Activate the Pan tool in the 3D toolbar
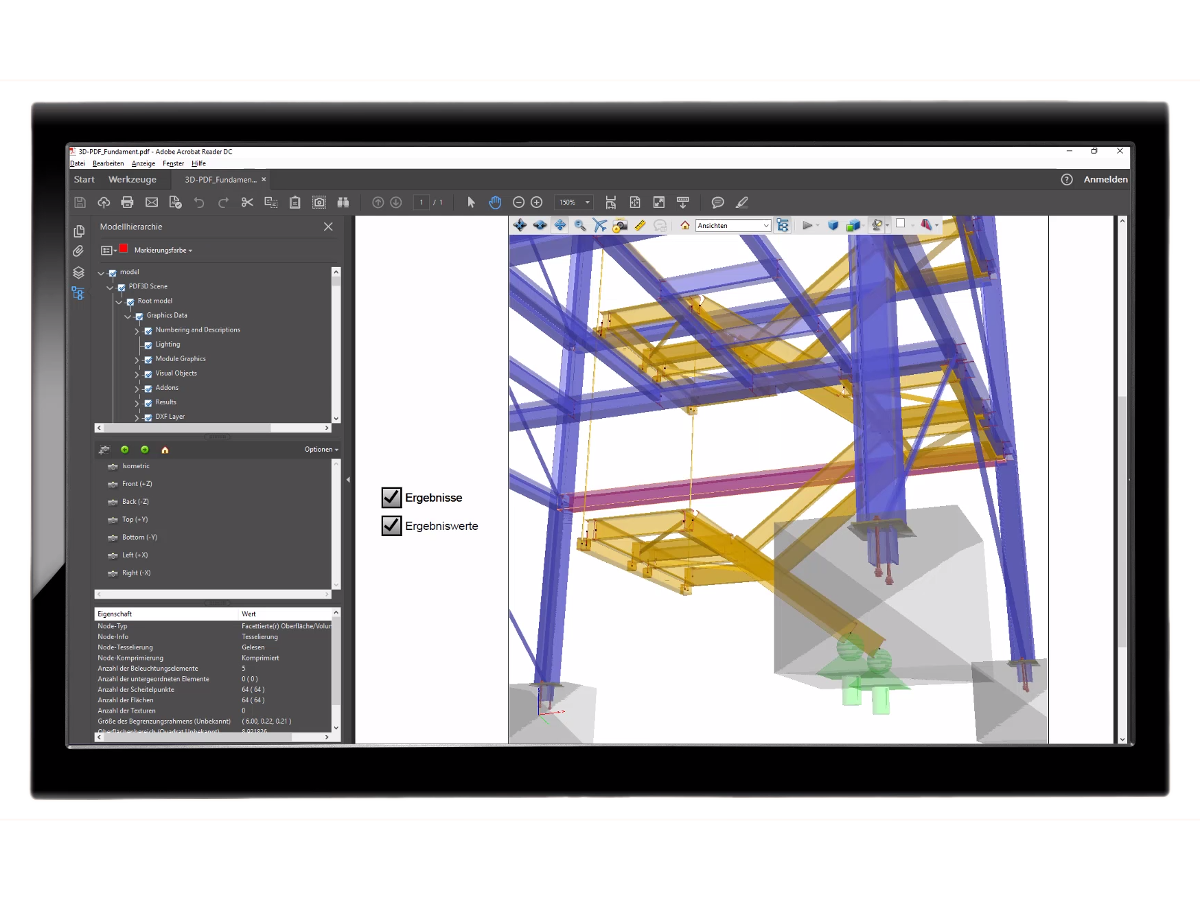This screenshot has height=900, width=1200. (559, 224)
